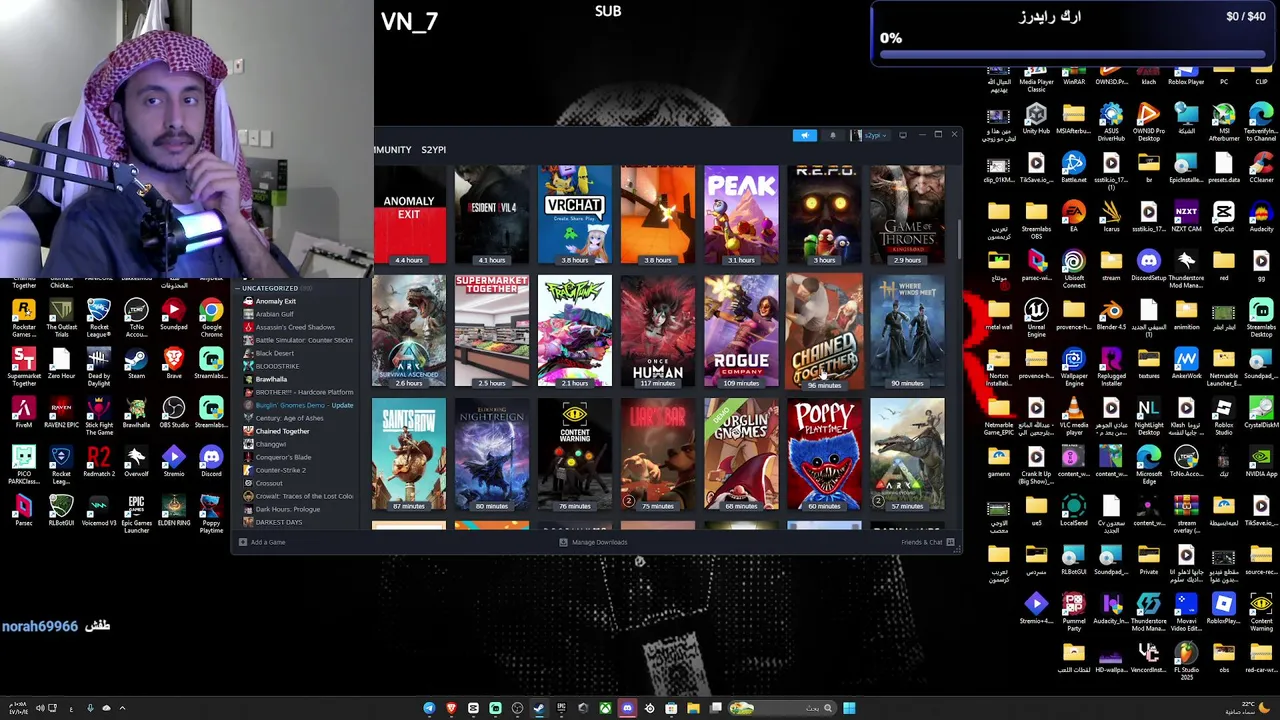The height and width of the screenshot is (720, 1280).
Task: Click the Steam announcements megaphone button
Action: tap(804, 135)
